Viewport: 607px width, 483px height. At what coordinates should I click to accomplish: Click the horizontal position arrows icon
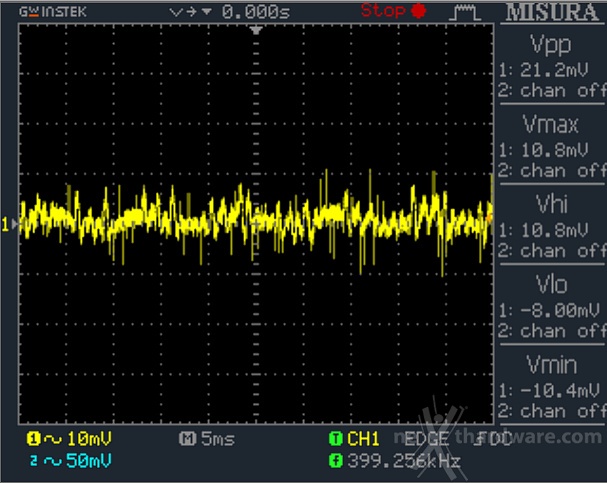(x=190, y=12)
